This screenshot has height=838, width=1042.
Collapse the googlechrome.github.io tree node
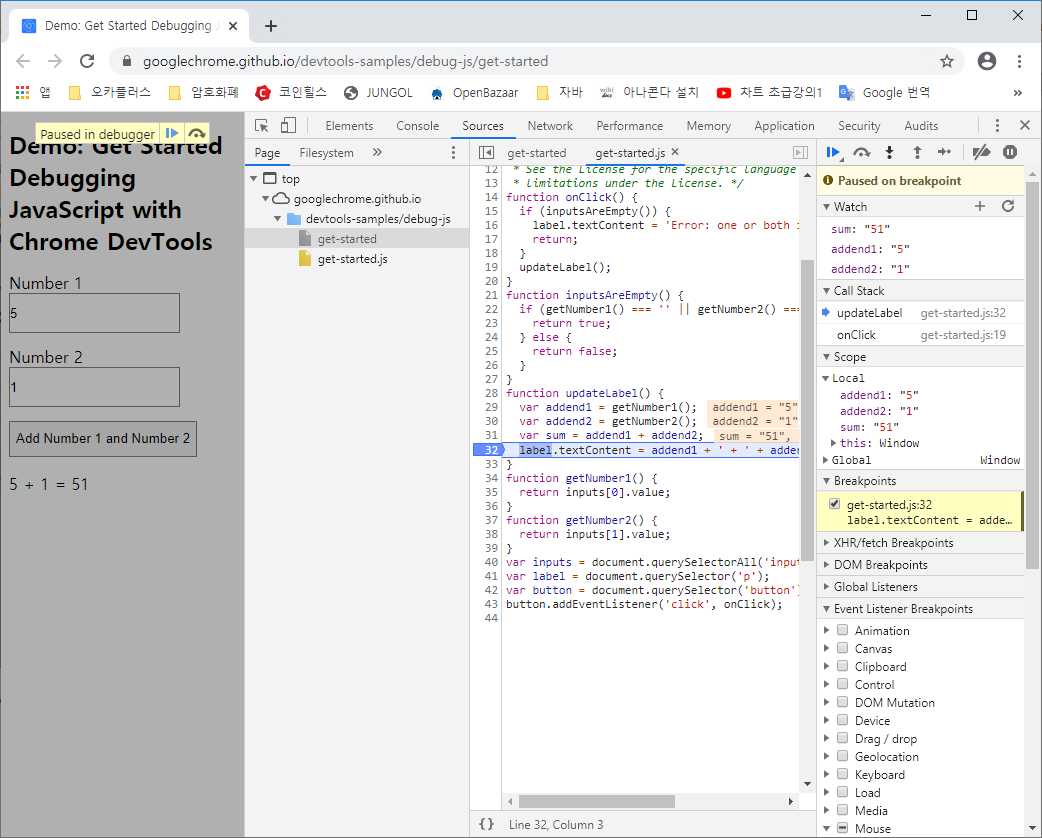click(x=265, y=199)
